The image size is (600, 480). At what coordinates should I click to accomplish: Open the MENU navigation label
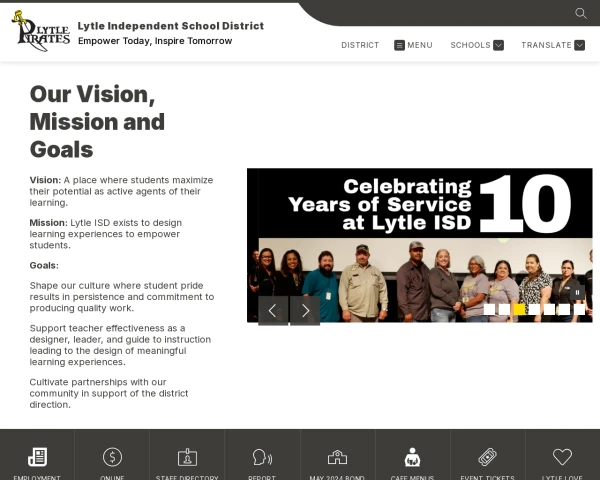point(420,45)
